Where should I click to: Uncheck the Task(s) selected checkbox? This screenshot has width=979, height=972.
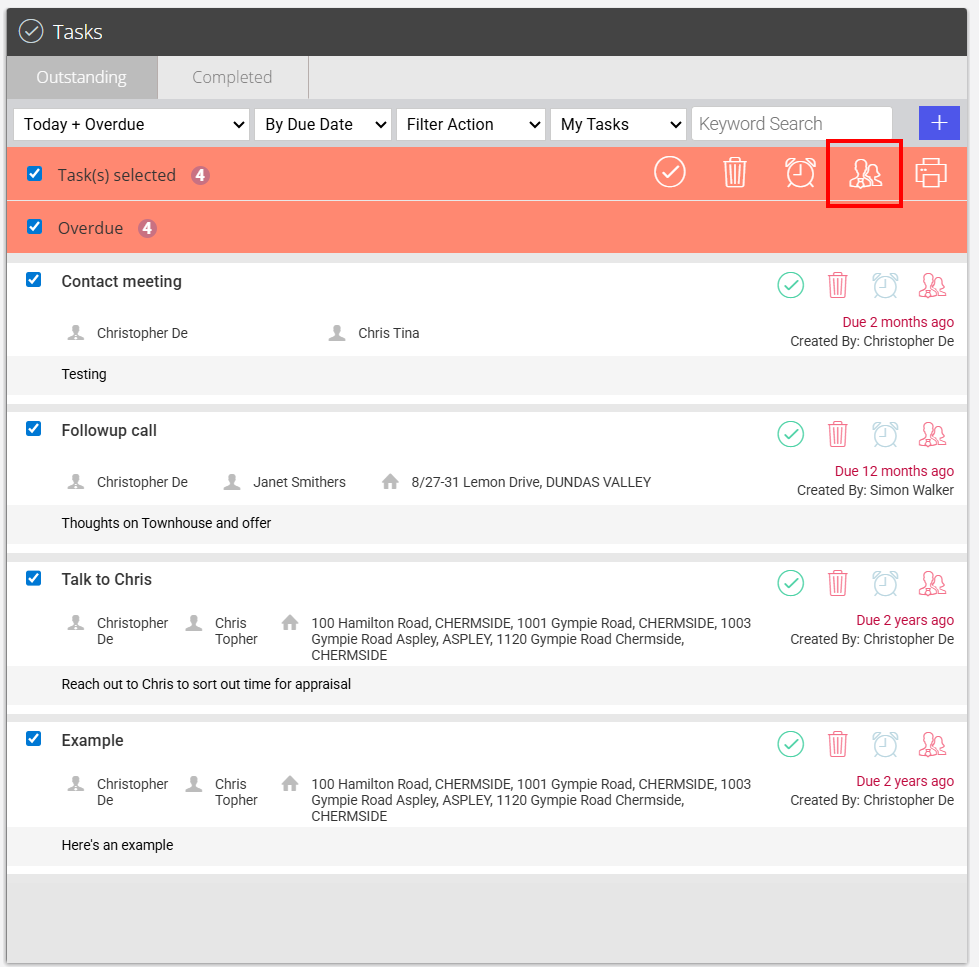point(34,174)
